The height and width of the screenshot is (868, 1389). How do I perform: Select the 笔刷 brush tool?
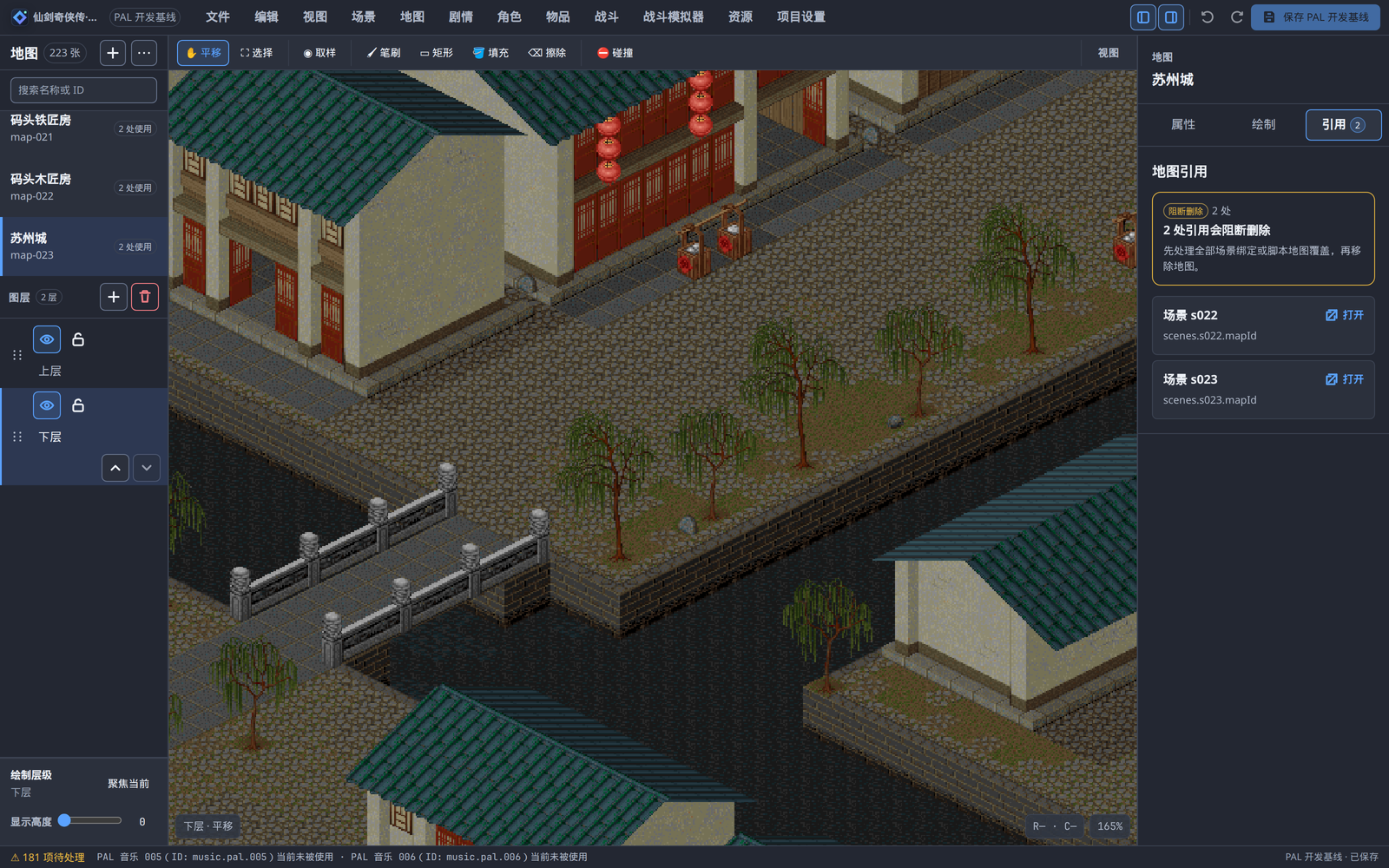tap(384, 53)
